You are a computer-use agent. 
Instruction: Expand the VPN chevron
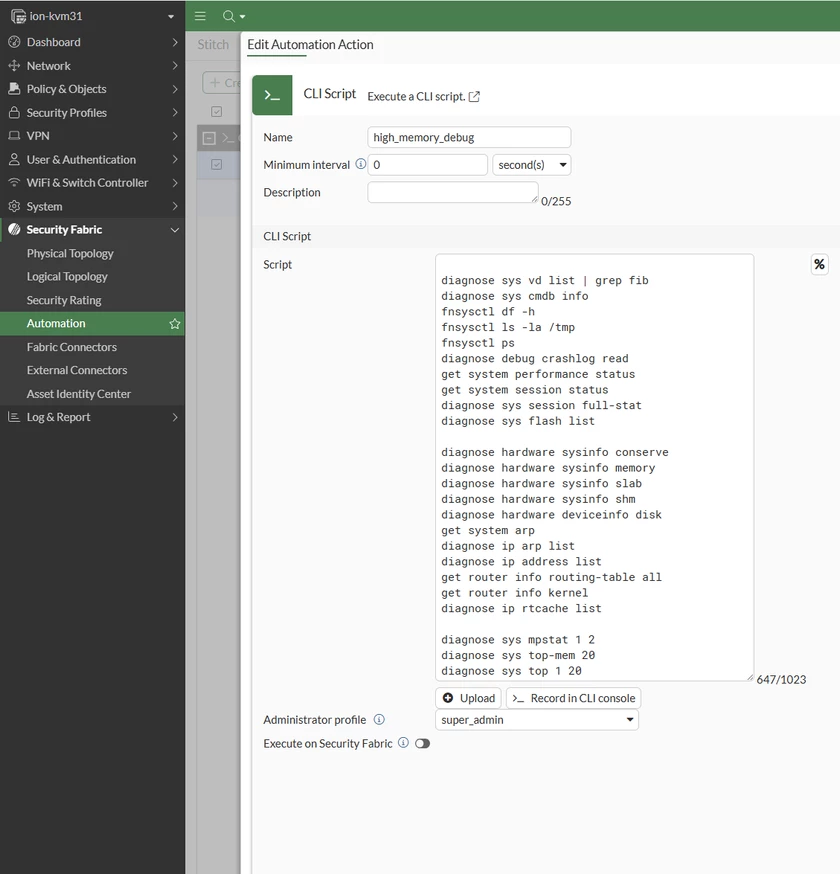175,136
